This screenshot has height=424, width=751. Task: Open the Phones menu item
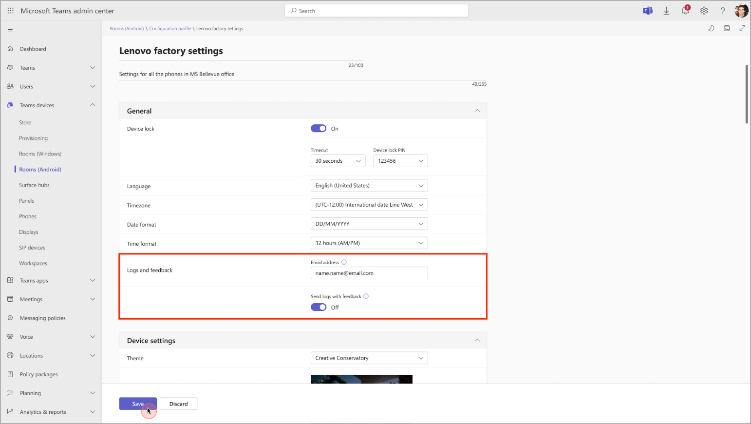point(28,216)
